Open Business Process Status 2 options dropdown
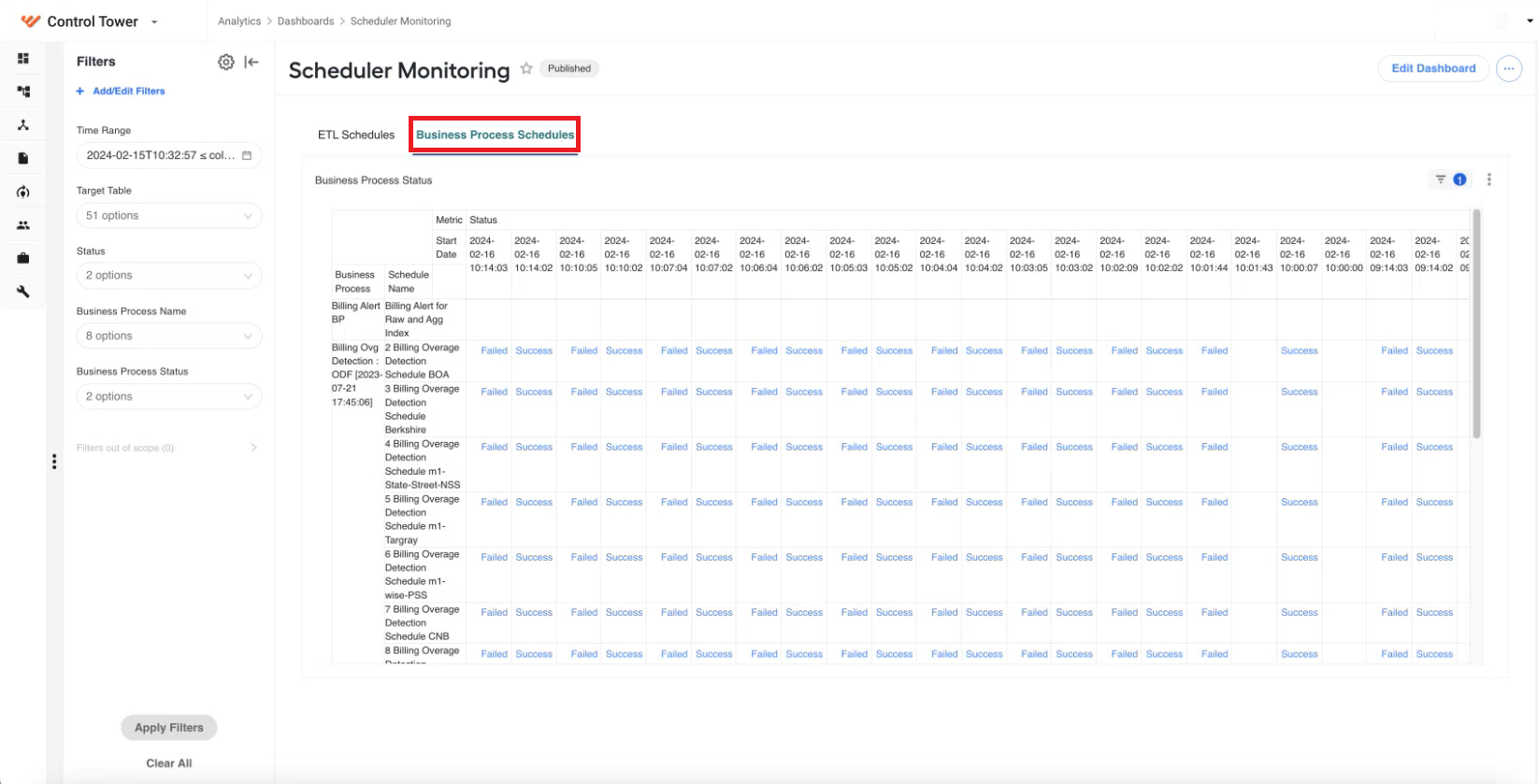The width and height of the screenshot is (1538, 784). point(169,396)
